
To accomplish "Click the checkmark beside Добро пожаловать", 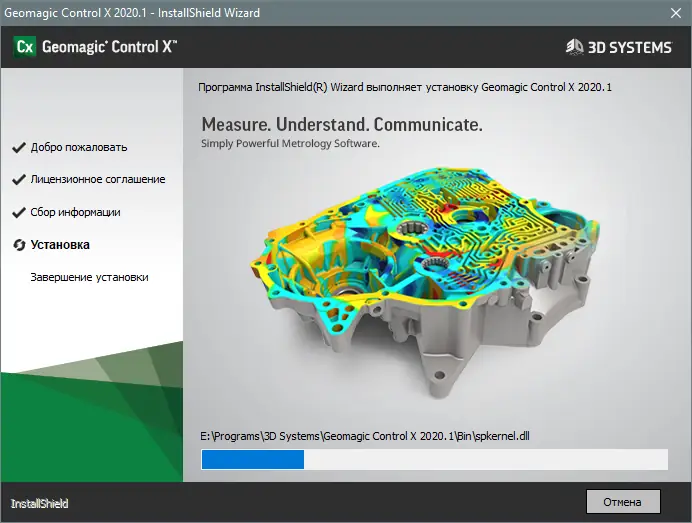I will 19,147.
